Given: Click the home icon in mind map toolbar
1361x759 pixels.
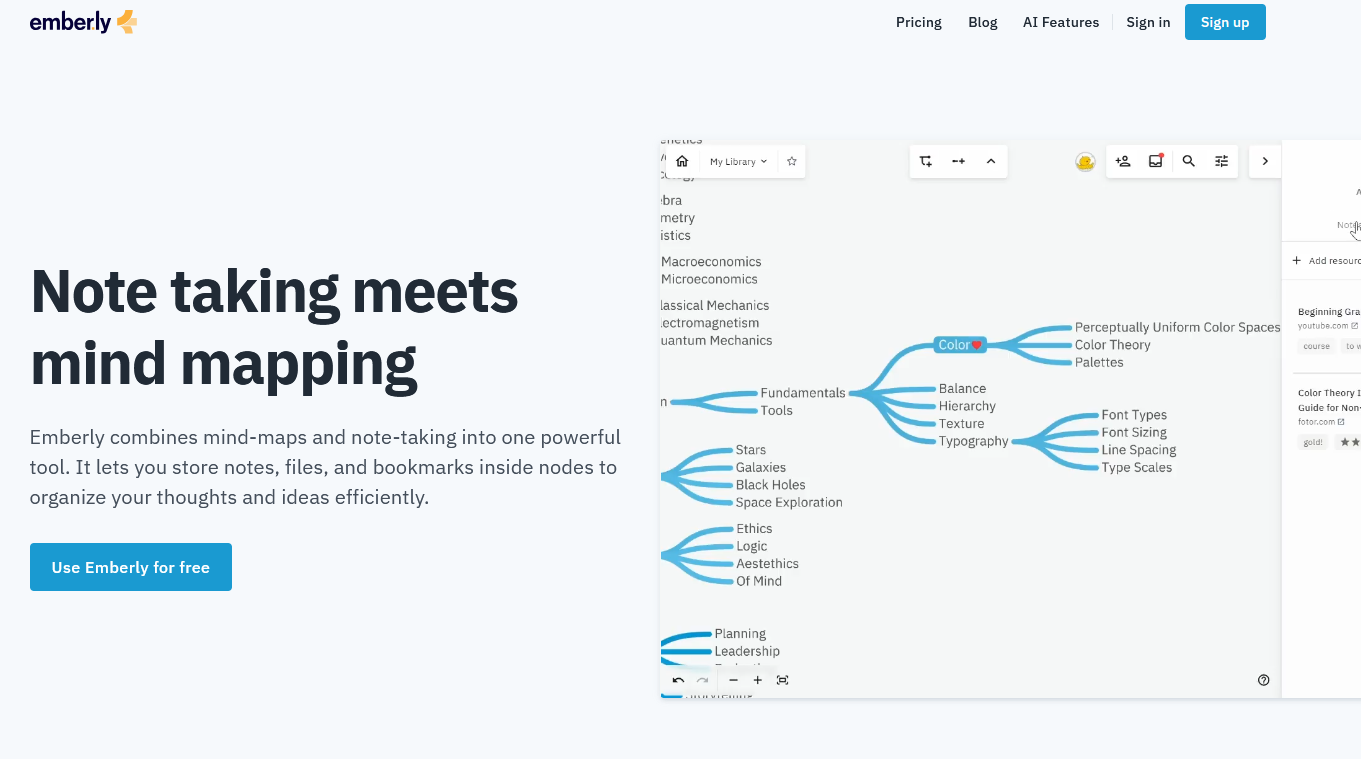Looking at the screenshot, I should click(x=682, y=161).
